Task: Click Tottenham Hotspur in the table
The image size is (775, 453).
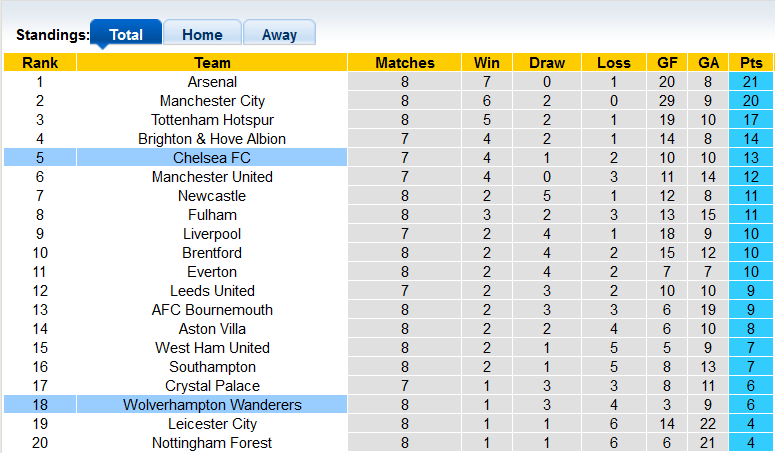Action: click(212, 120)
